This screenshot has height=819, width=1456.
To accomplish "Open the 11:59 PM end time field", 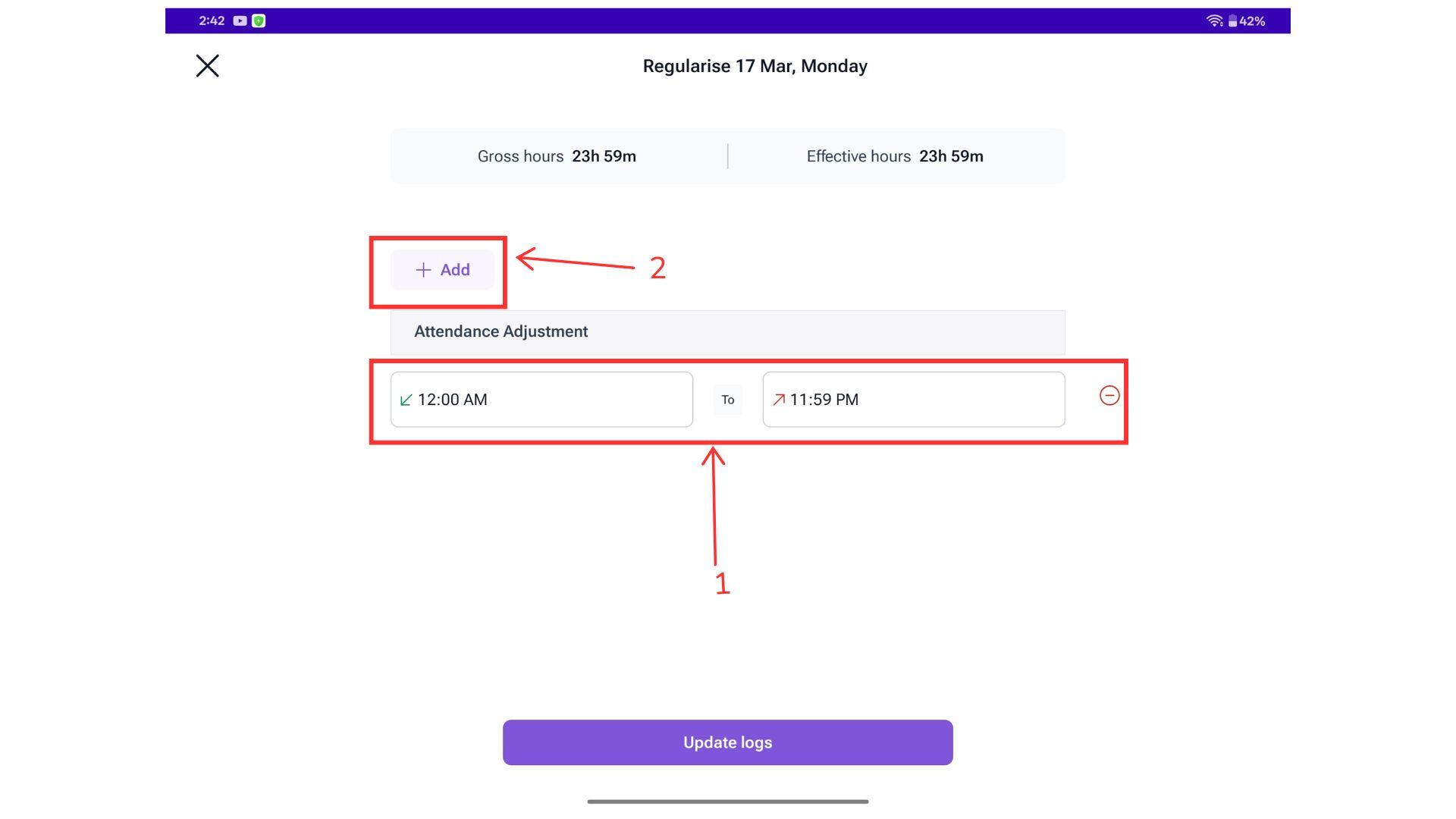I will tap(913, 400).
